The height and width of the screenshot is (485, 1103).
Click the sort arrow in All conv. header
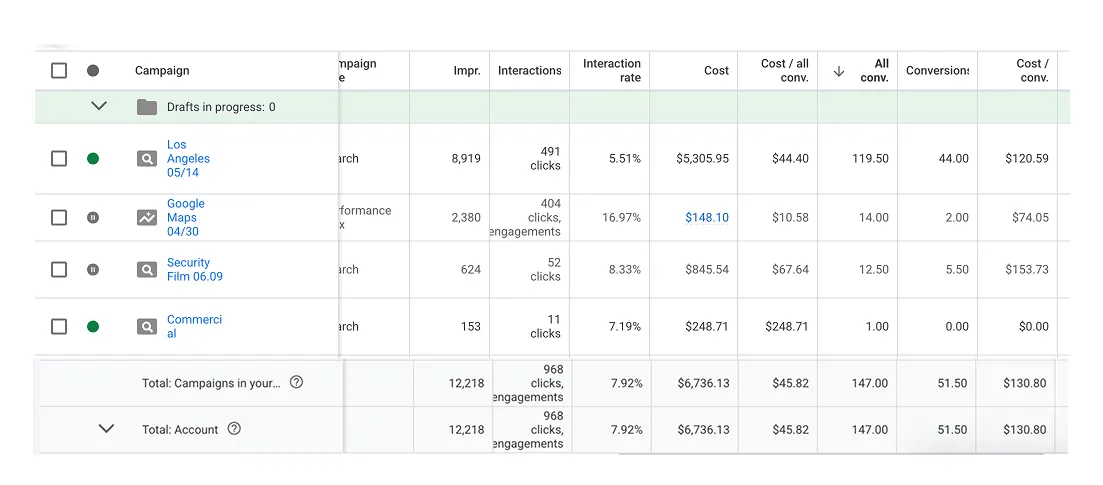coord(839,70)
